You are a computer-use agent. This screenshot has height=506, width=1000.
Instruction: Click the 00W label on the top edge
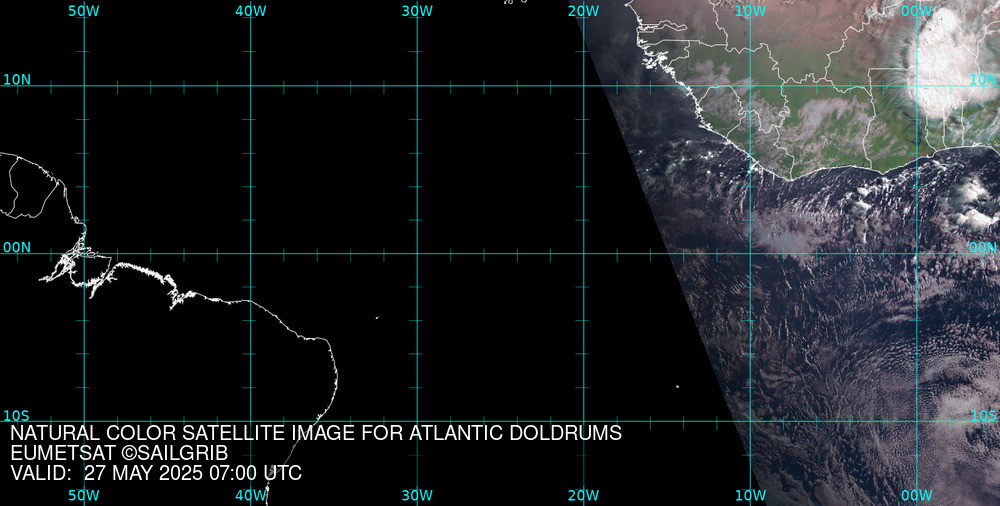click(x=917, y=11)
